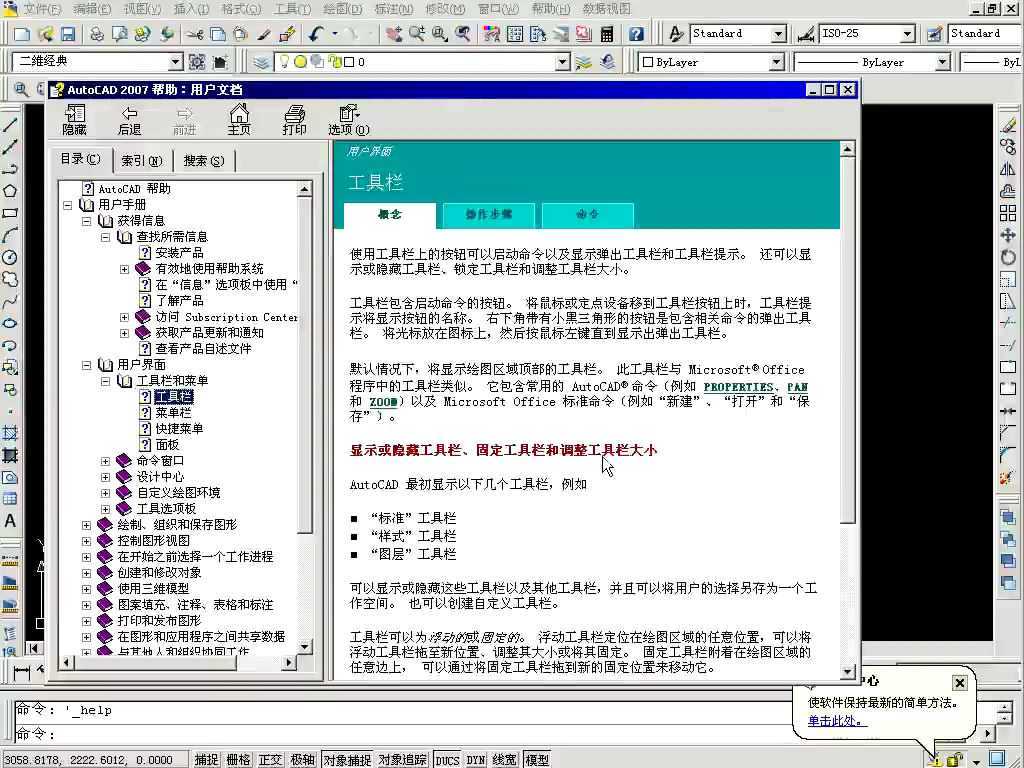The width and height of the screenshot is (1024, 768).
Task: Click the Cut scissors icon
Action: click(195, 34)
